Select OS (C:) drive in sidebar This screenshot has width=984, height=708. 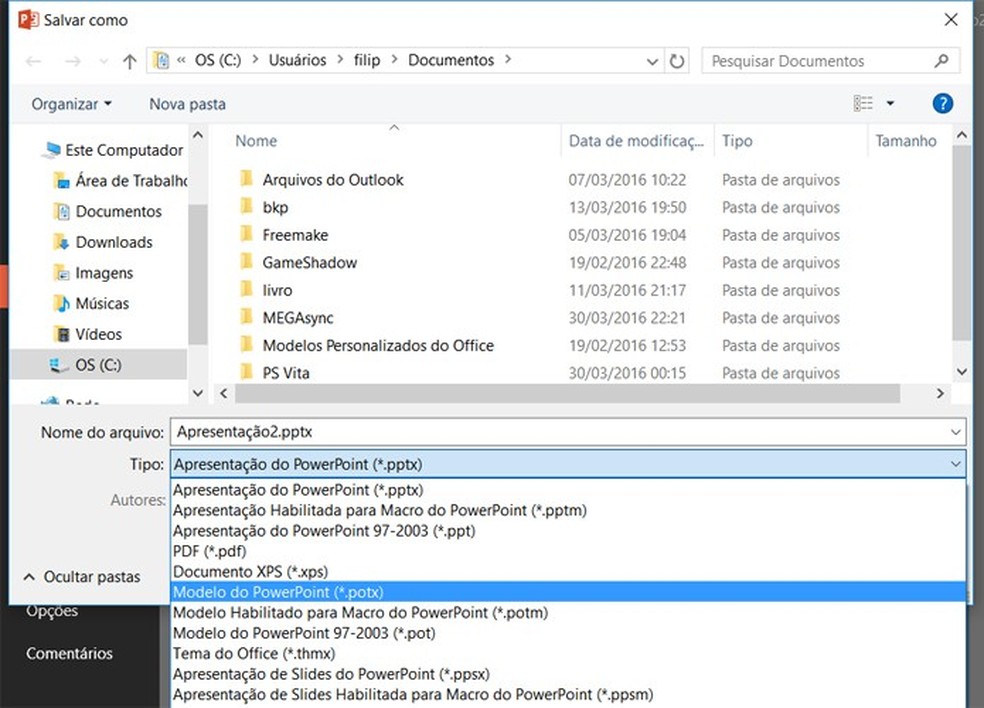99,364
